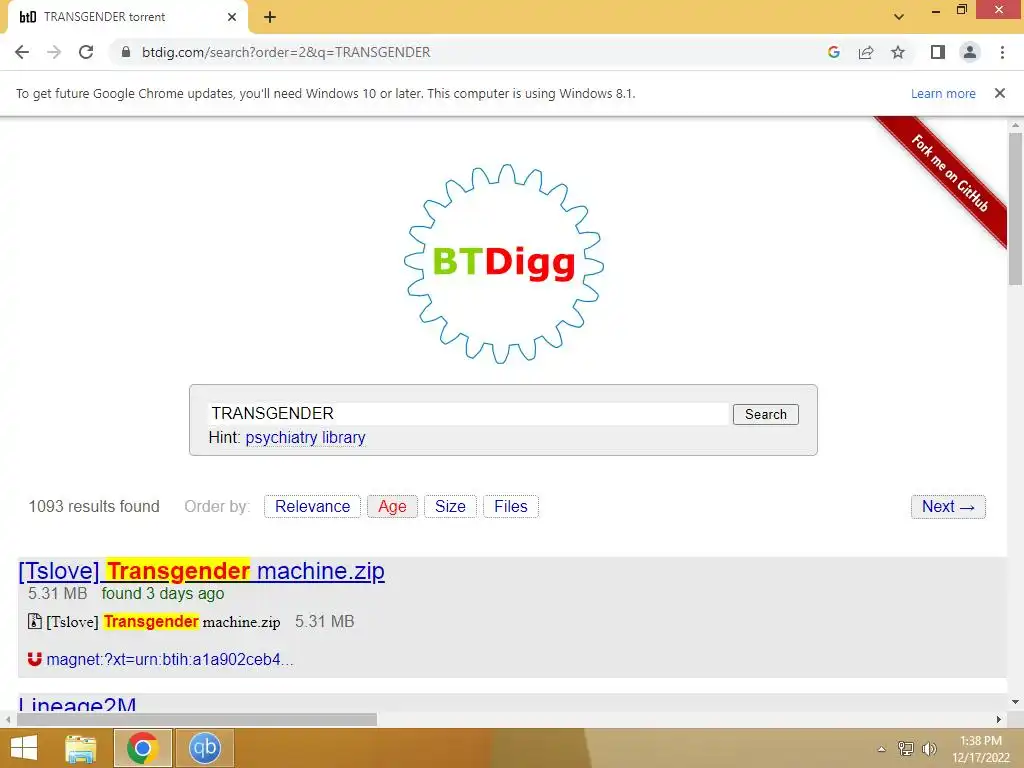
Task: Open qBittorrent from the taskbar
Action: [204, 748]
